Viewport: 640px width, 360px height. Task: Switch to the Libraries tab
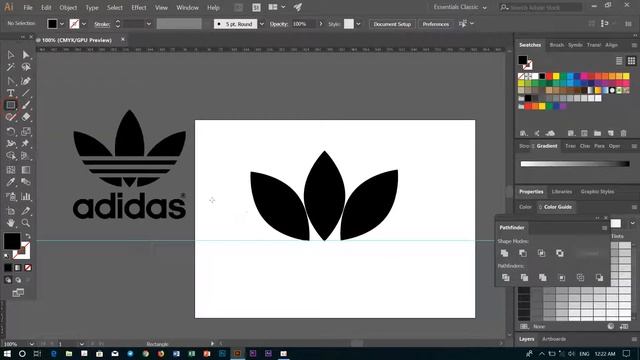[x=562, y=191]
